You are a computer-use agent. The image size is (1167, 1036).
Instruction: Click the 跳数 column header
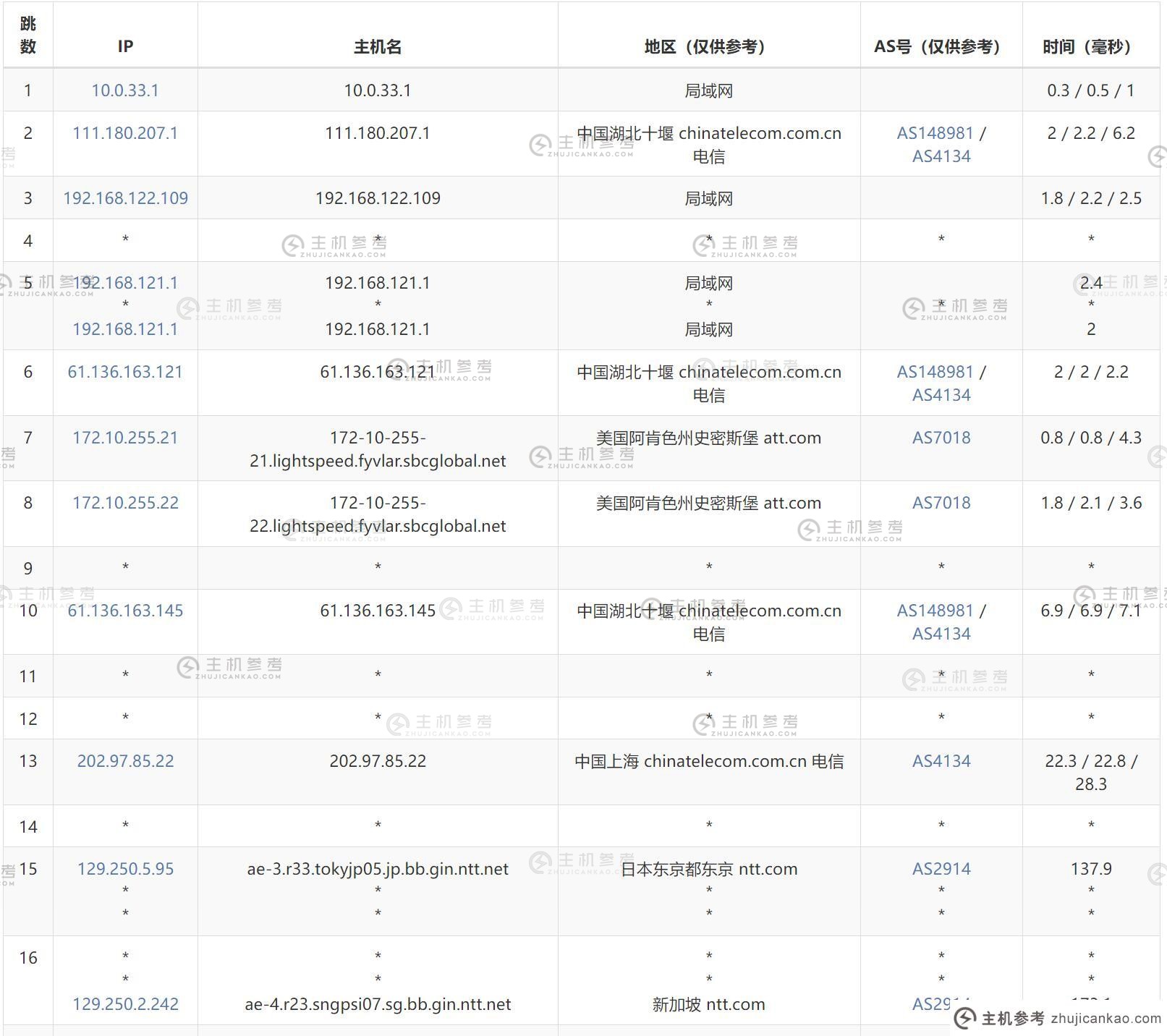[x=28, y=35]
